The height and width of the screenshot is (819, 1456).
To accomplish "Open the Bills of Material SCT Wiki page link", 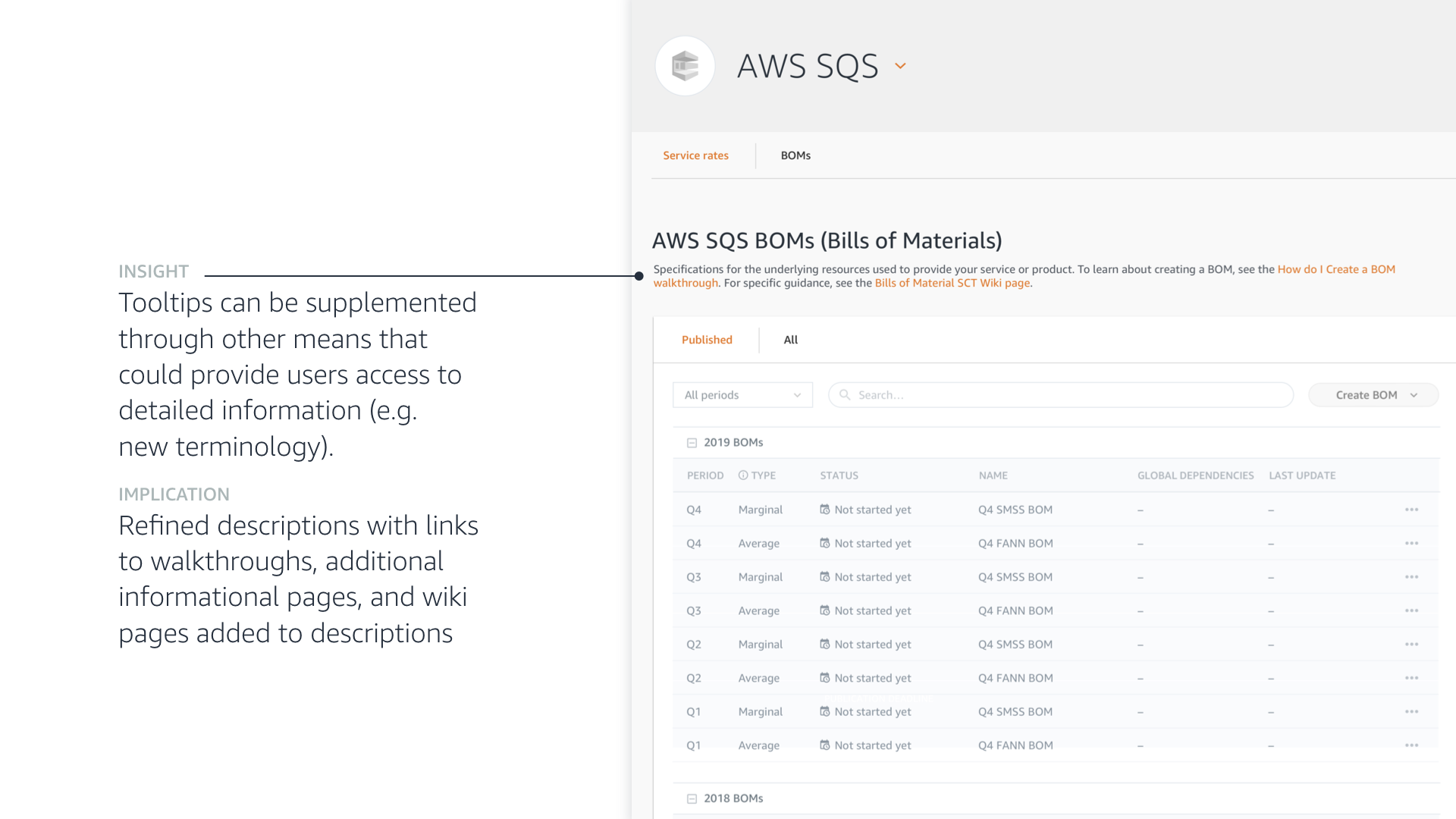I will click(x=952, y=283).
